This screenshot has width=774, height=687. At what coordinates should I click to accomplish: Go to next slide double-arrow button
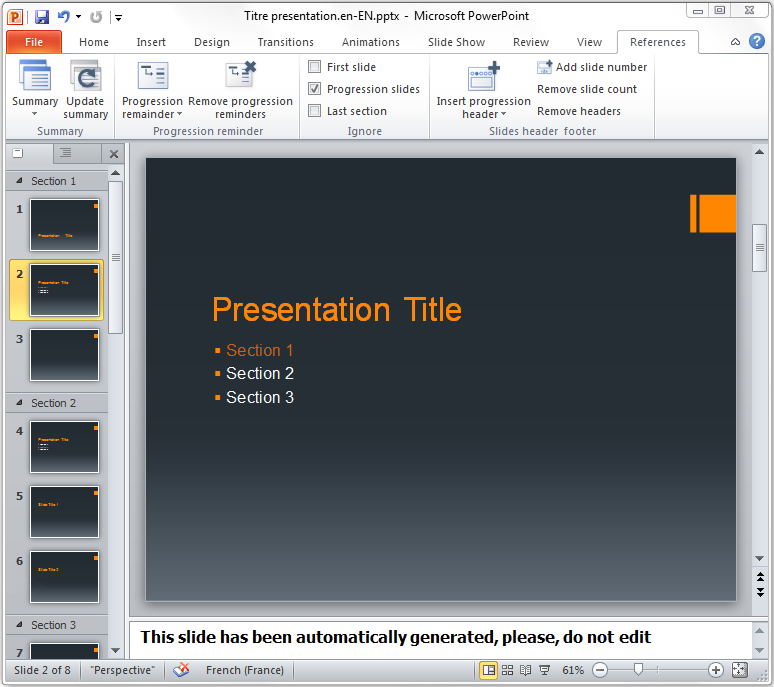coord(760,592)
